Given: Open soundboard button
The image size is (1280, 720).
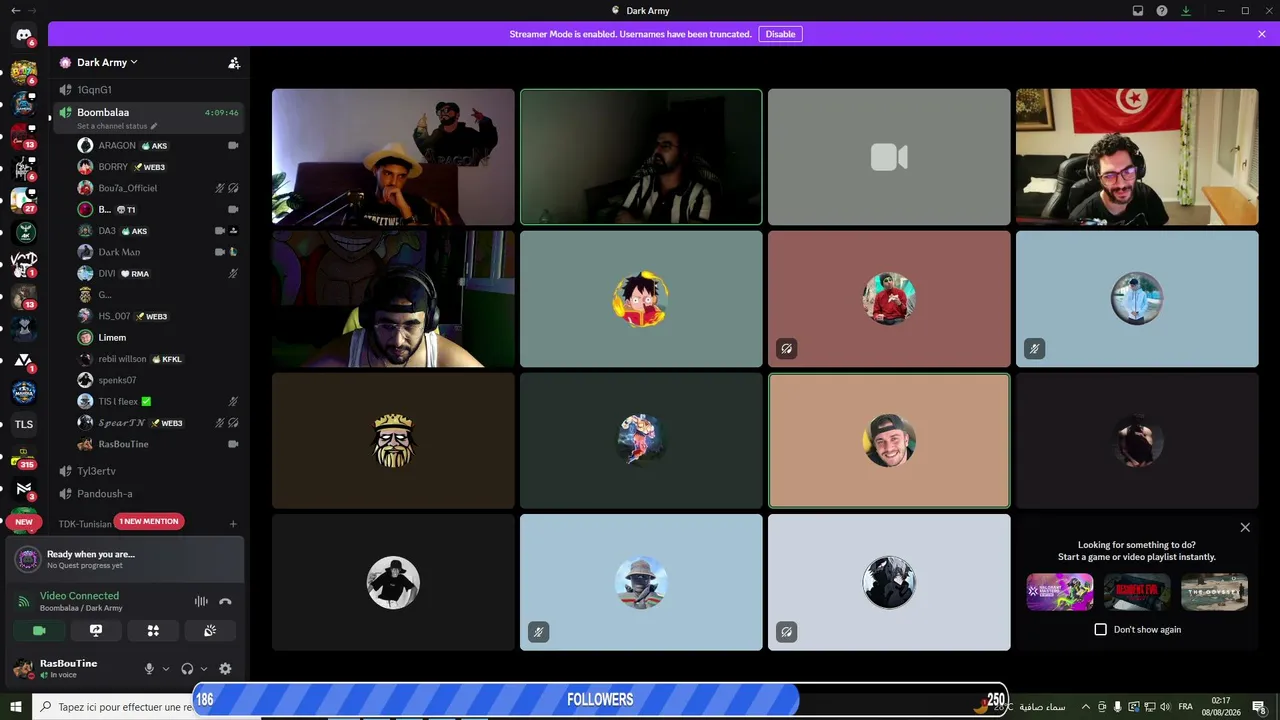Looking at the screenshot, I should pos(210,630).
